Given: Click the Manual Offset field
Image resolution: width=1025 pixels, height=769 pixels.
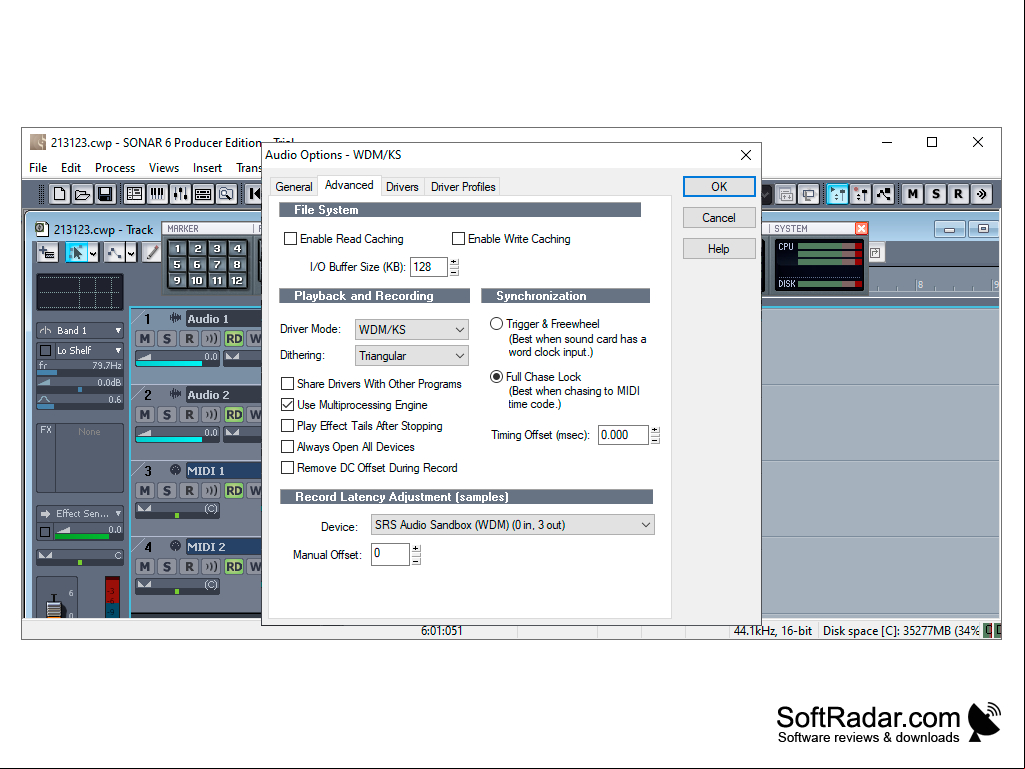Looking at the screenshot, I should tap(390, 554).
